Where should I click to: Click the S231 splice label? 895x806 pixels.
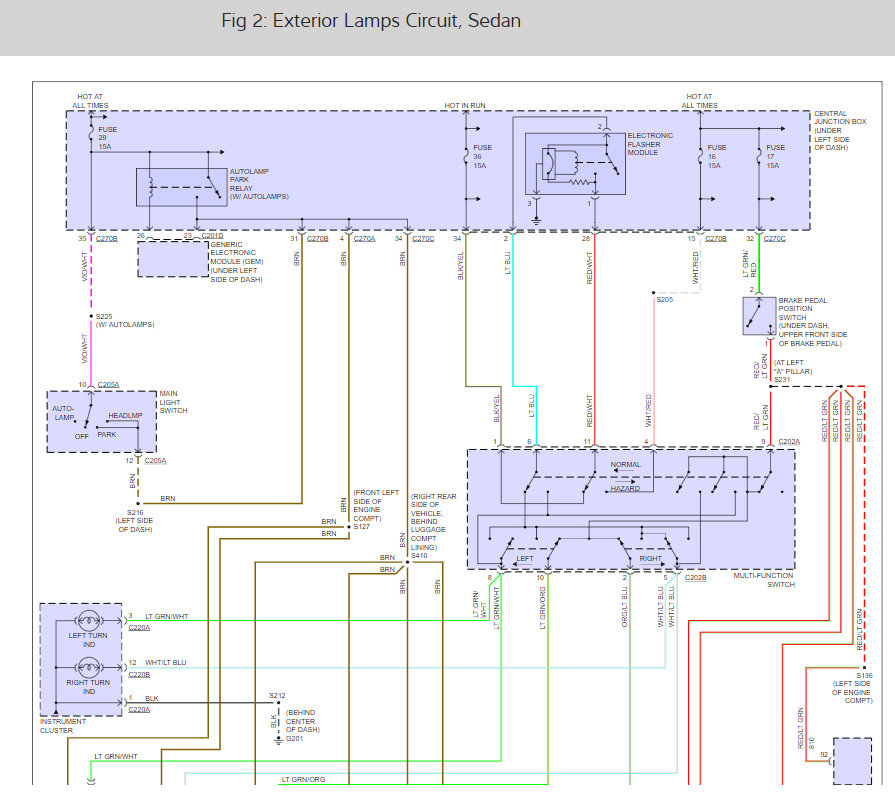(782, 380)
